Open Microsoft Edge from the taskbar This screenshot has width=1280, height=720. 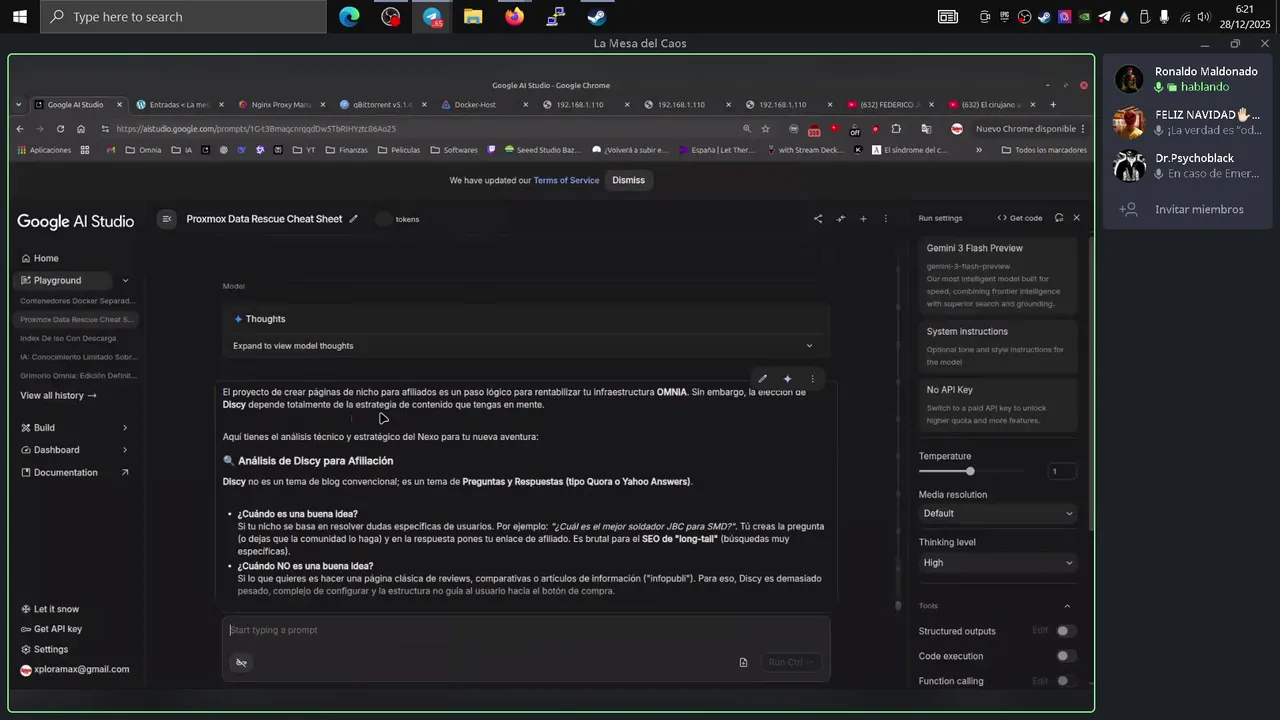coord(349,17)
